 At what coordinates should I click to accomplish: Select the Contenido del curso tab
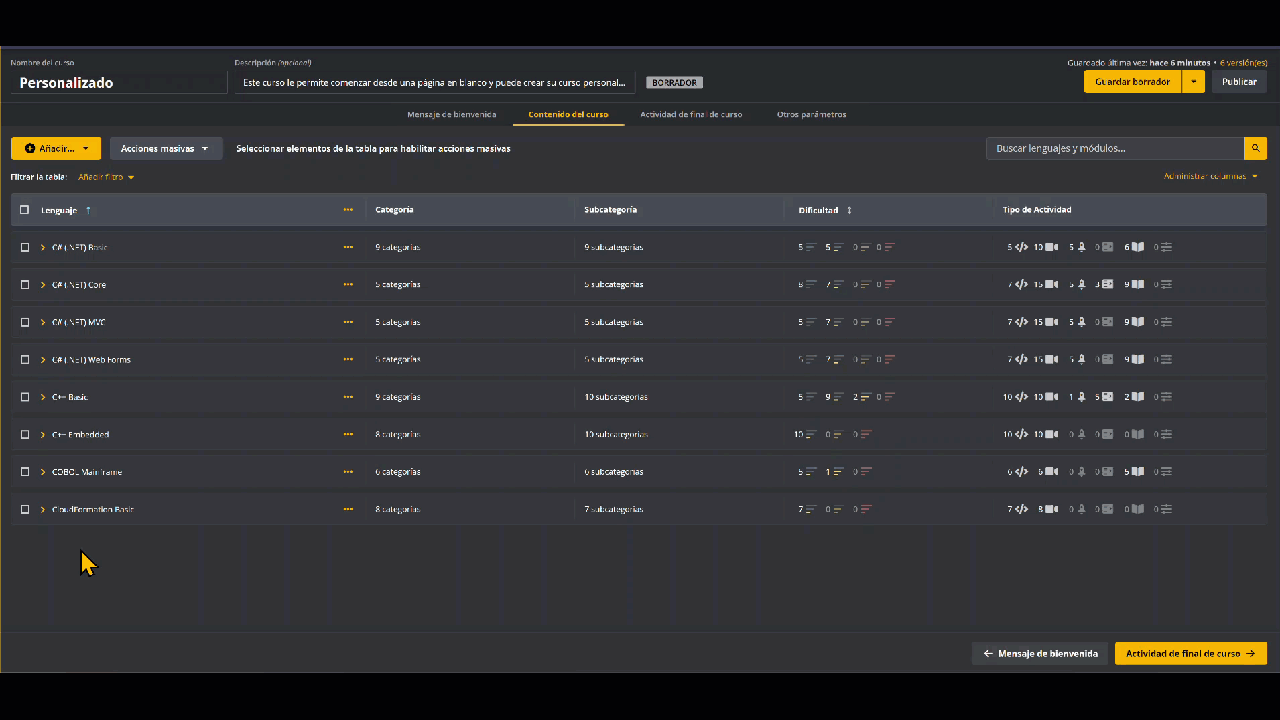point(568,114)
